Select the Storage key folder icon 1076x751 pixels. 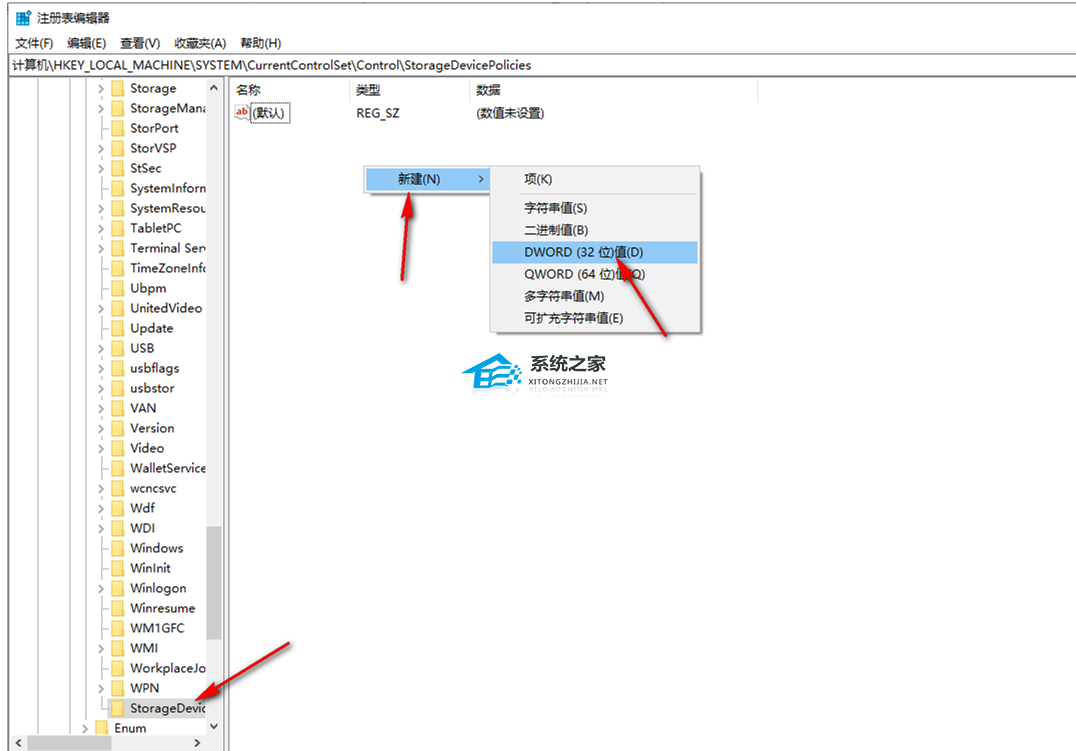120,88
